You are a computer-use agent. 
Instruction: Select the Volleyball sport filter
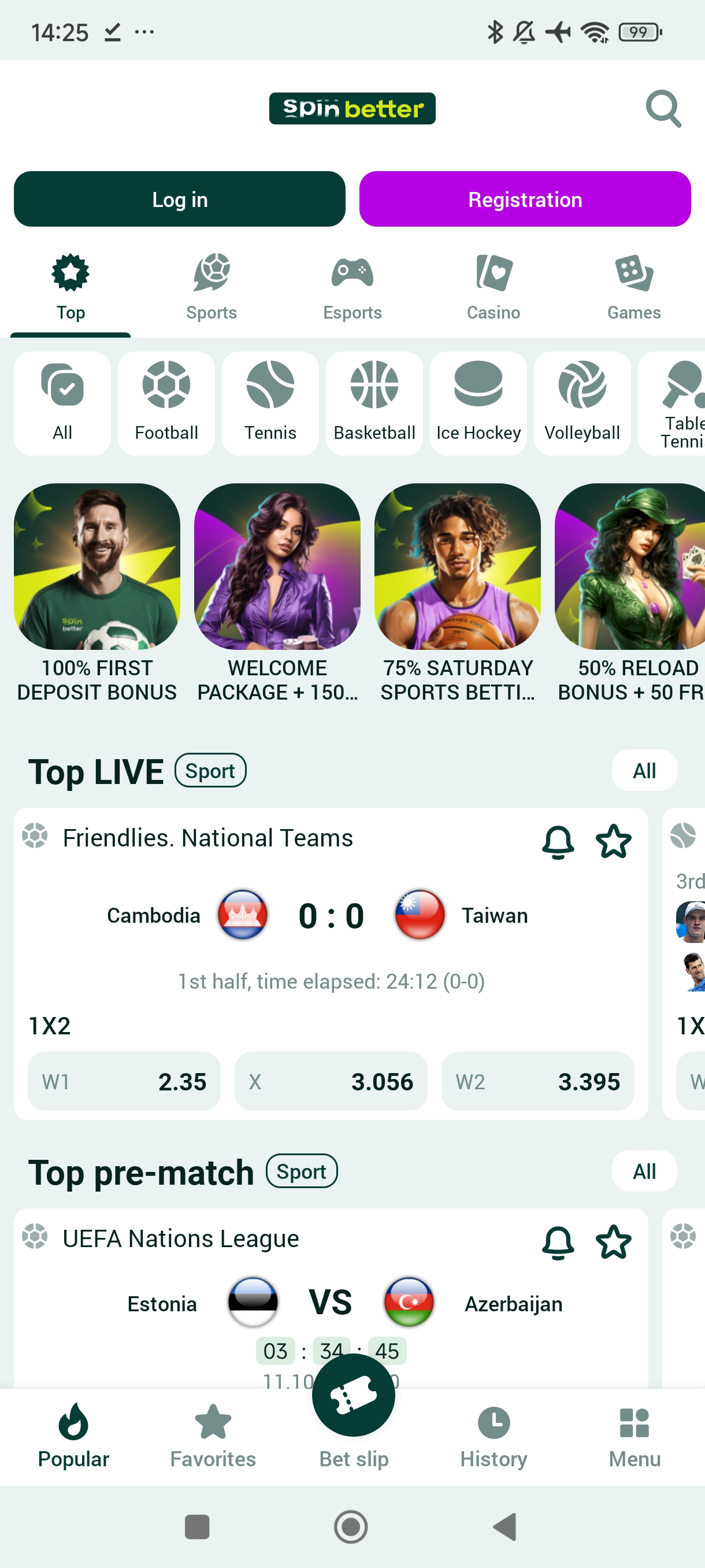pos(582,403)
